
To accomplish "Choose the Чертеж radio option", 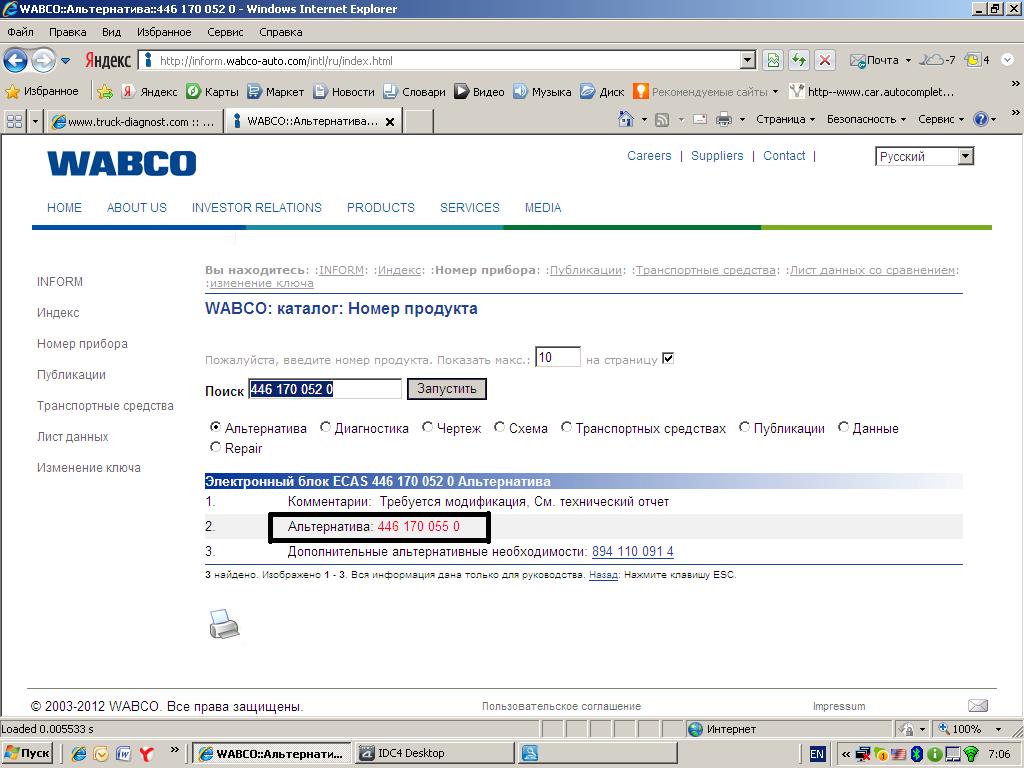I will (x=428, y=427).
